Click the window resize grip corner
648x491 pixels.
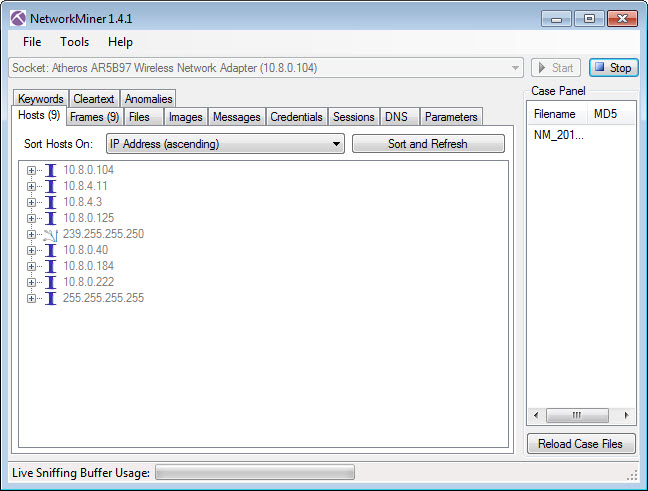point(632,475)
